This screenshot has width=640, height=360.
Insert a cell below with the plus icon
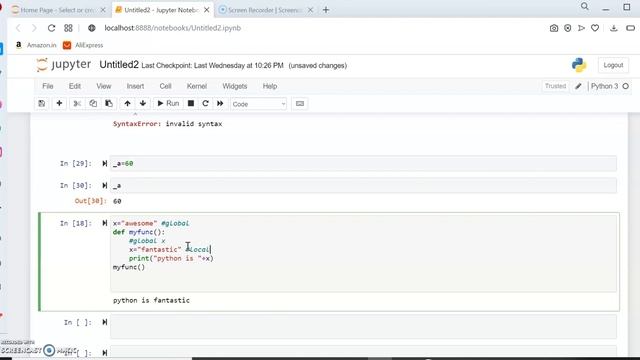click(x=59, y=104)
